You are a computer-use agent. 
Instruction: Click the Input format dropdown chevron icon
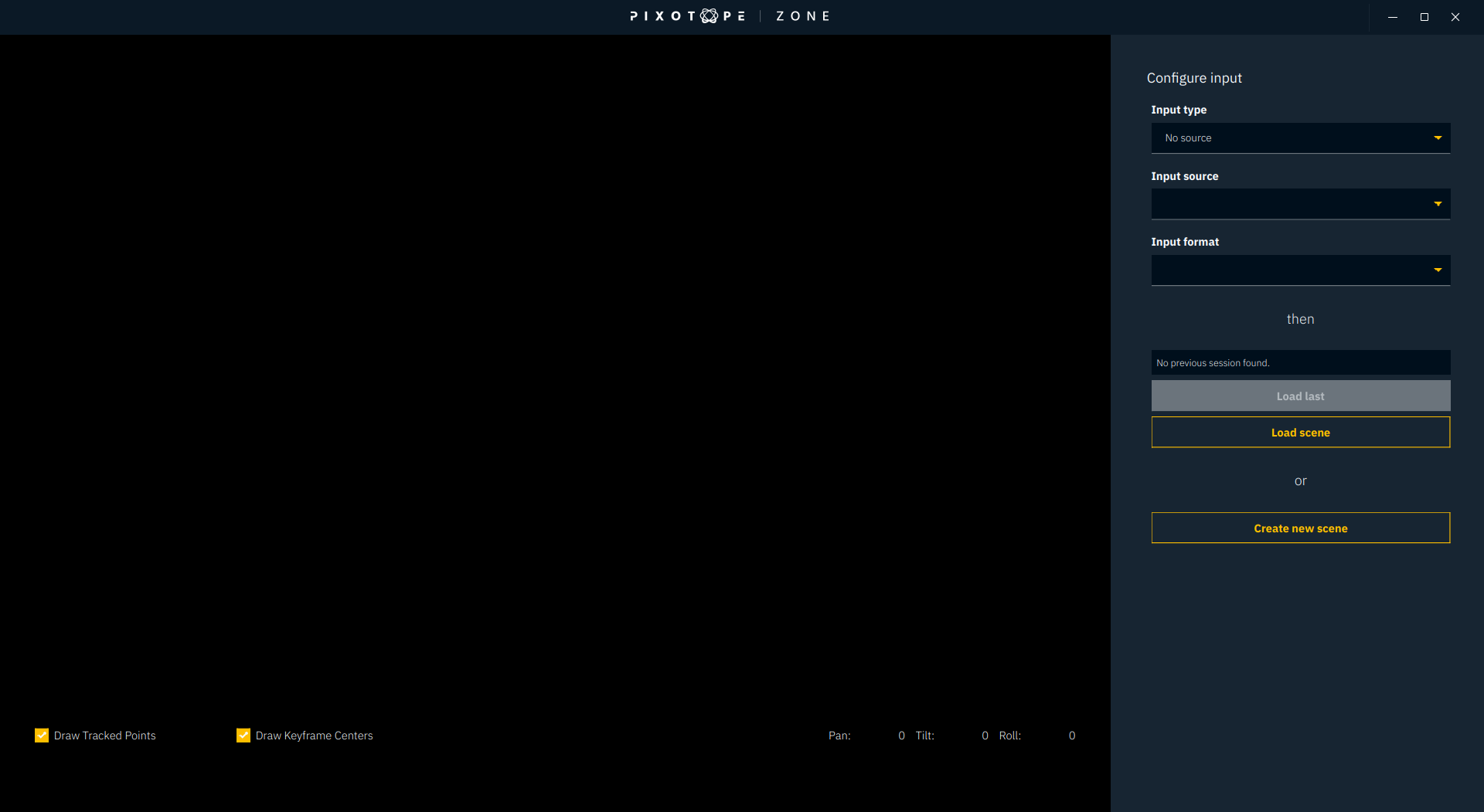tap(1438, 270)
